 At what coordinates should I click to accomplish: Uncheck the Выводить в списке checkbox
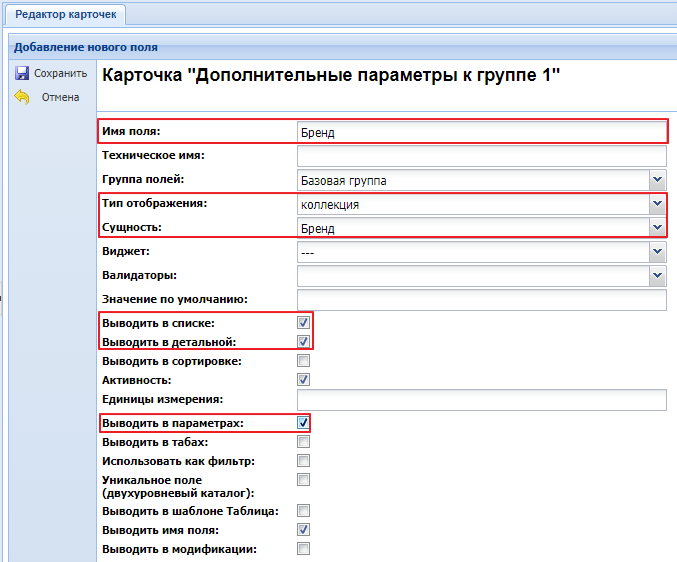point(304,322)
